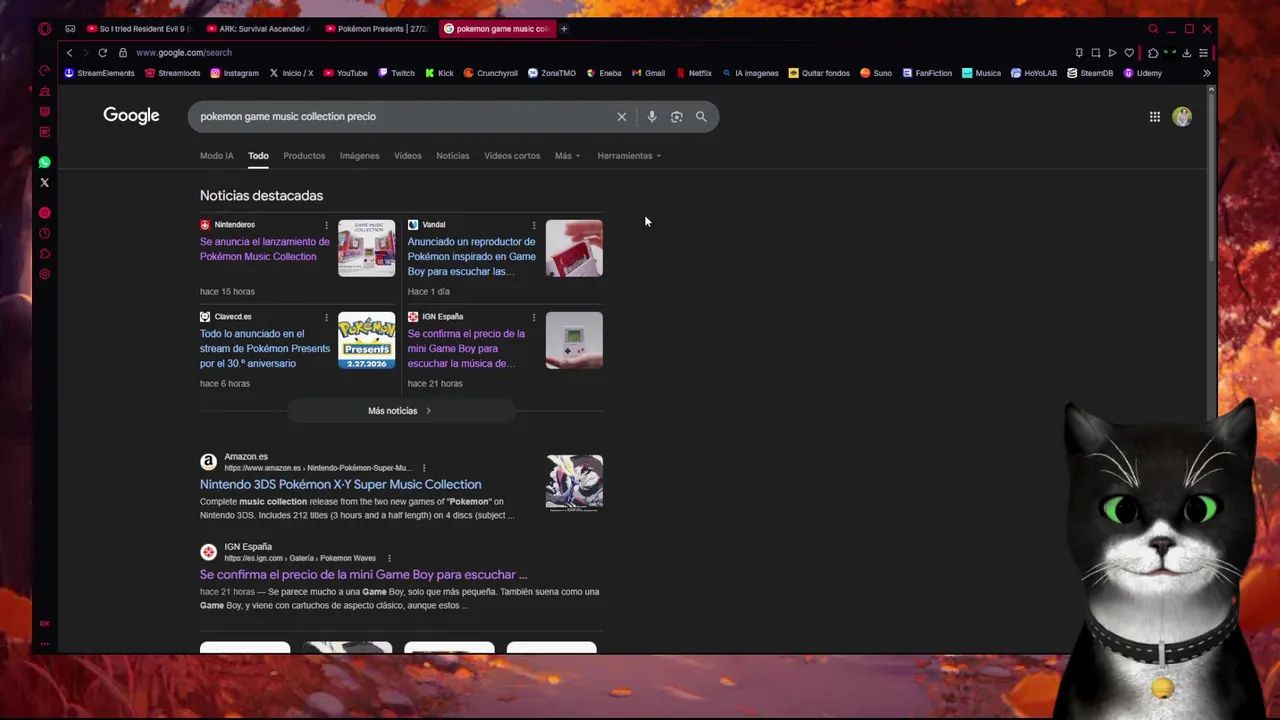Open Twitch panel in the Opera sidebar
Viewport: 1280px width, 720px height.
coord(44,111)
